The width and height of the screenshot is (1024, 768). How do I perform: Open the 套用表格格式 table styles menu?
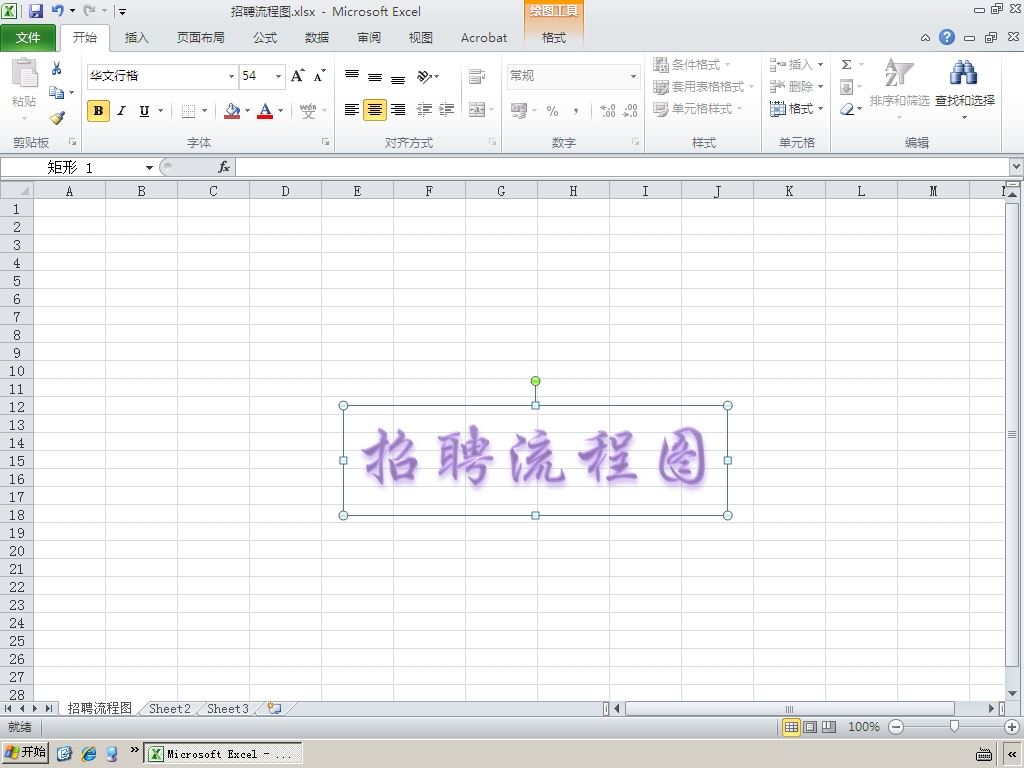coord(703,86)
